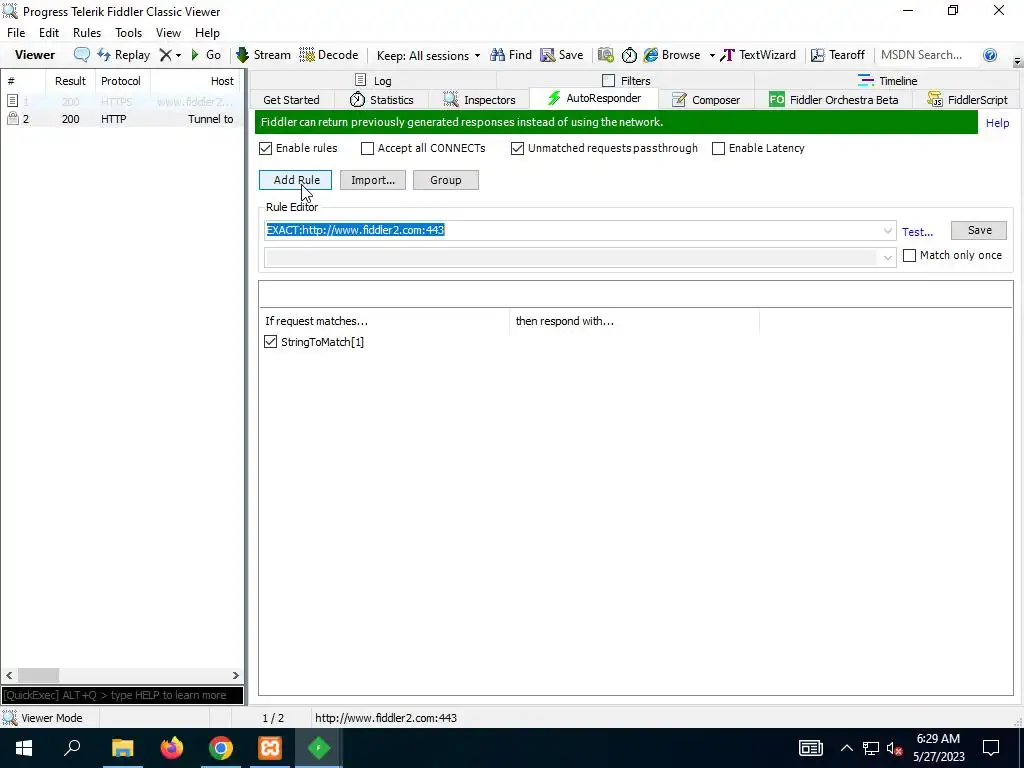Image resolution: width=1024 pixels, height=768 pixels.
Task: Open Keep: All sessions dropdown
Action: [x=428, y=56]
